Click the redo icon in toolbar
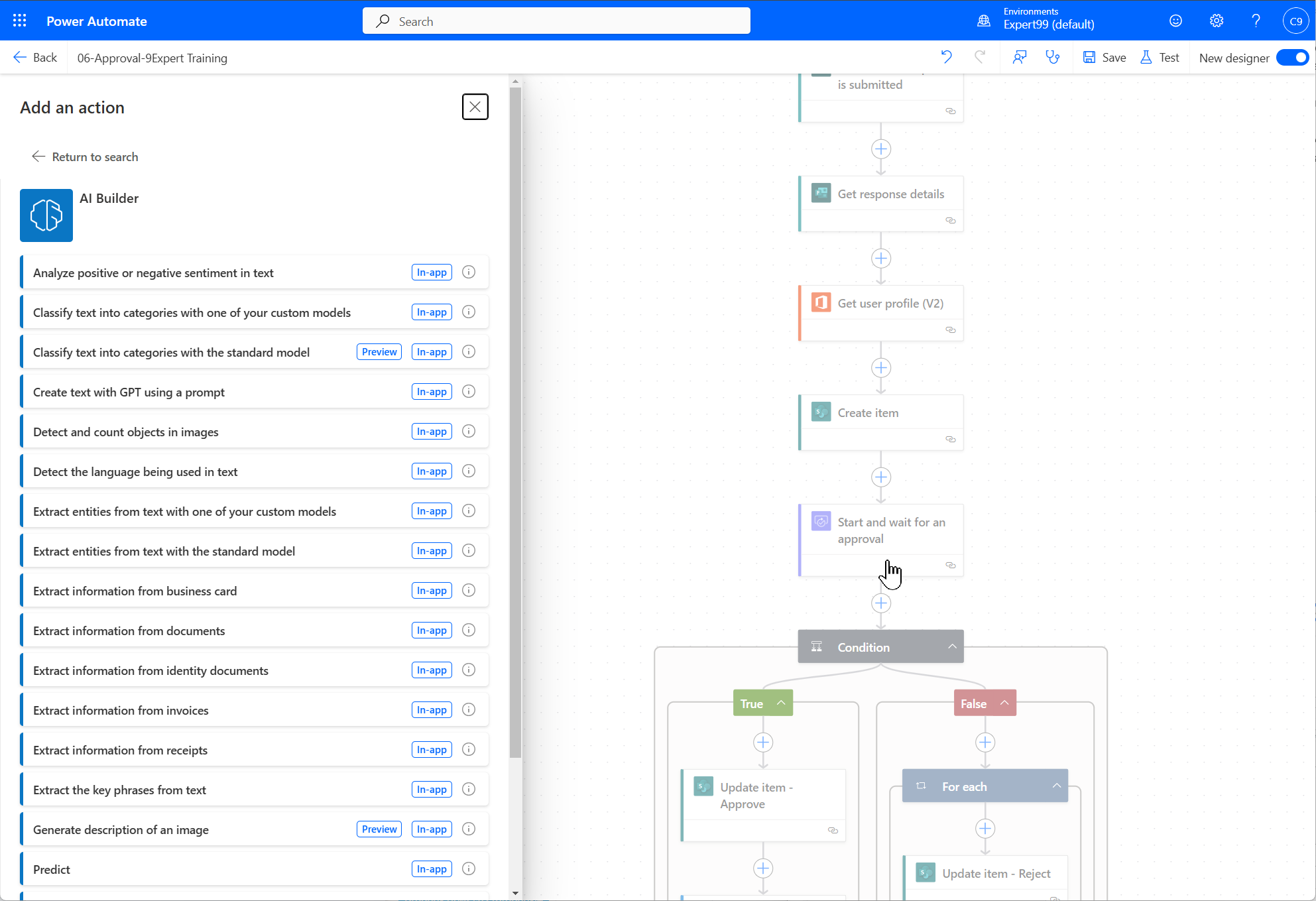1316x901 pixels. (981, 57)
